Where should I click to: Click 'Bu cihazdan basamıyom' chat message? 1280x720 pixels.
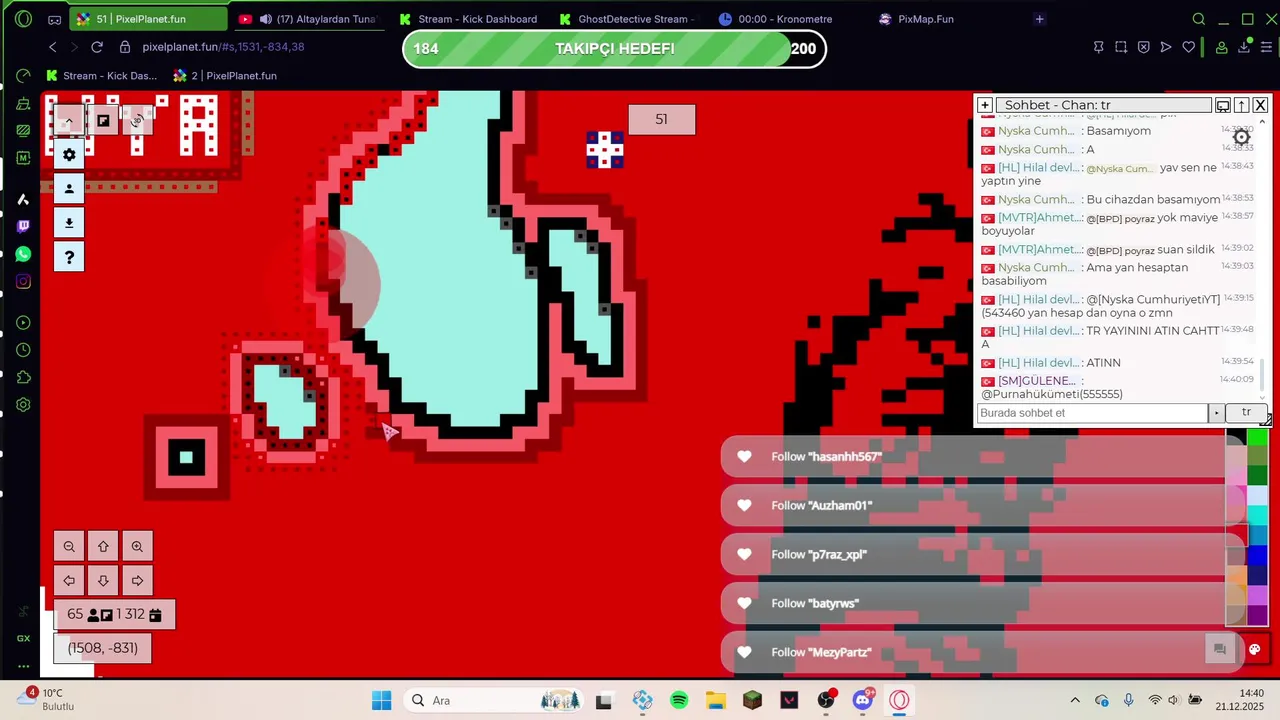coord(1153,199)
